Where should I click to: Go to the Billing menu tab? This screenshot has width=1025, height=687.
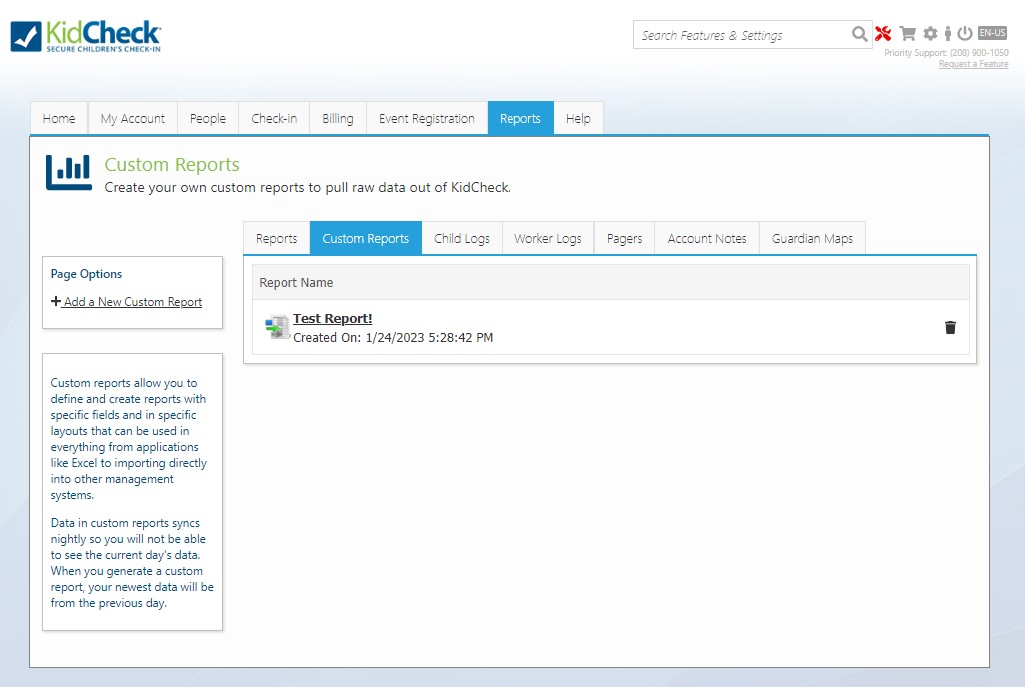(x=338, y=118)
